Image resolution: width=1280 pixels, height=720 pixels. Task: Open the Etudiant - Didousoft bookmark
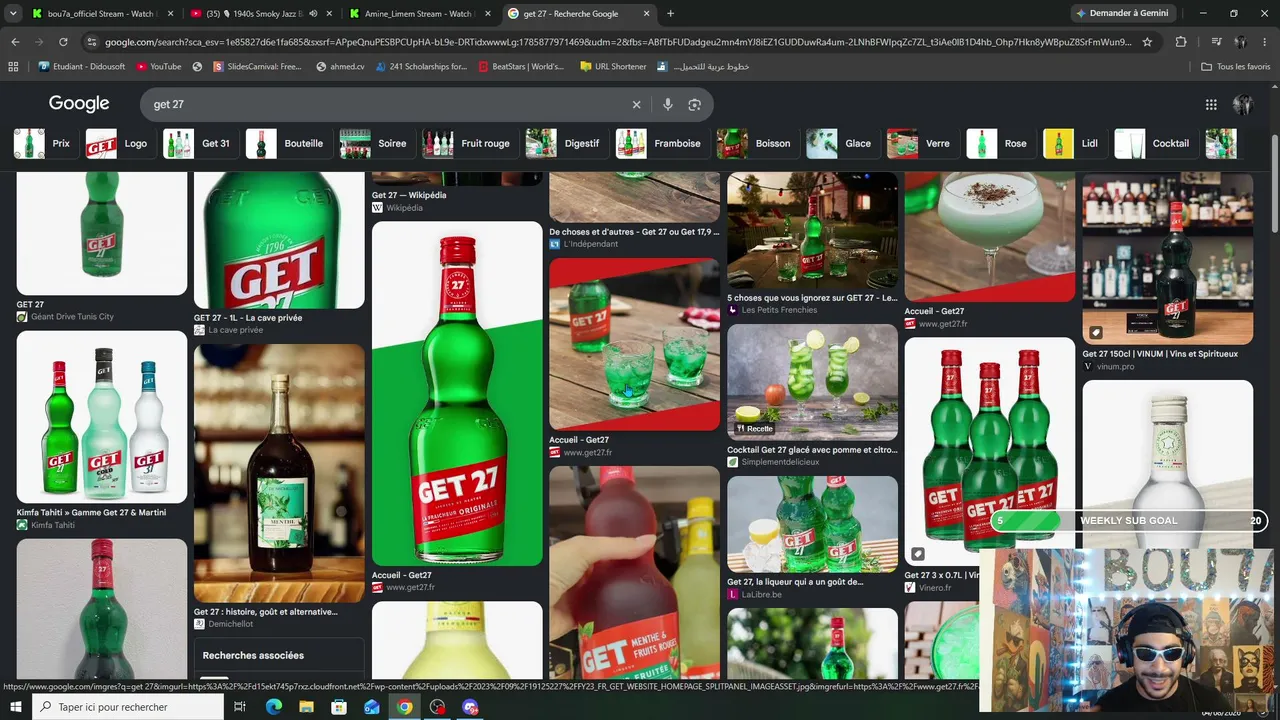84,67
